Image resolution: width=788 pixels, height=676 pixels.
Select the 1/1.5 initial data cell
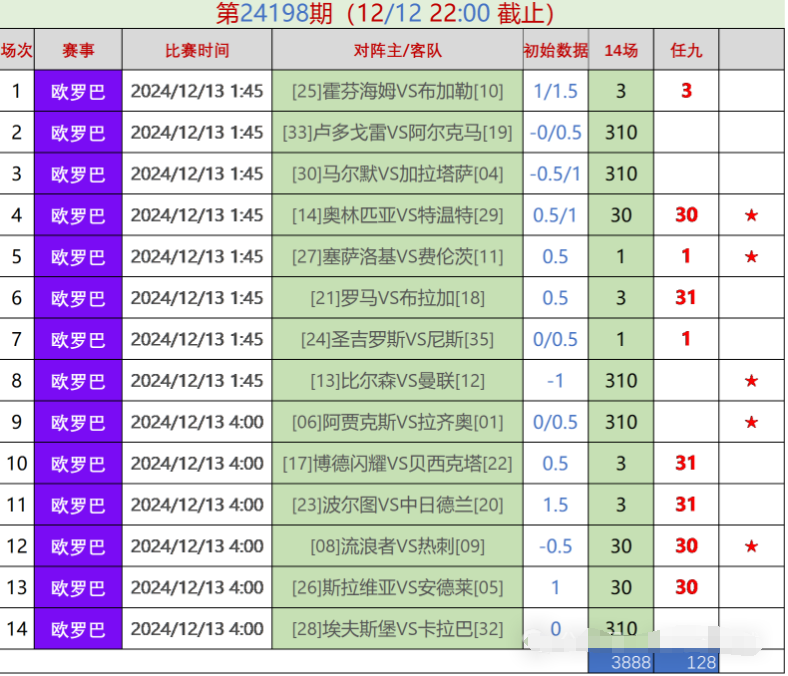pos(555,91)
